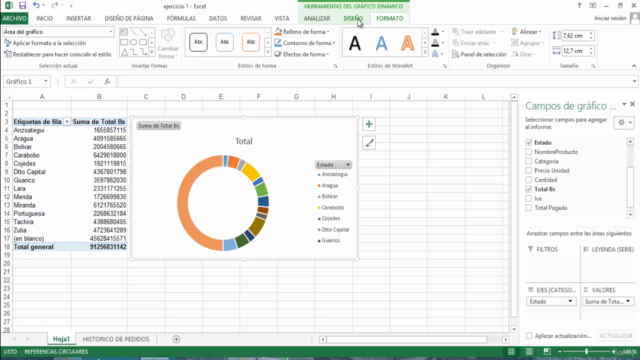Image resolution: width=640 pixels, height=360 pixels.
Task: Switch to the INICIO ribbon tab
Action: pyautogui.click(x=44, y=18)
